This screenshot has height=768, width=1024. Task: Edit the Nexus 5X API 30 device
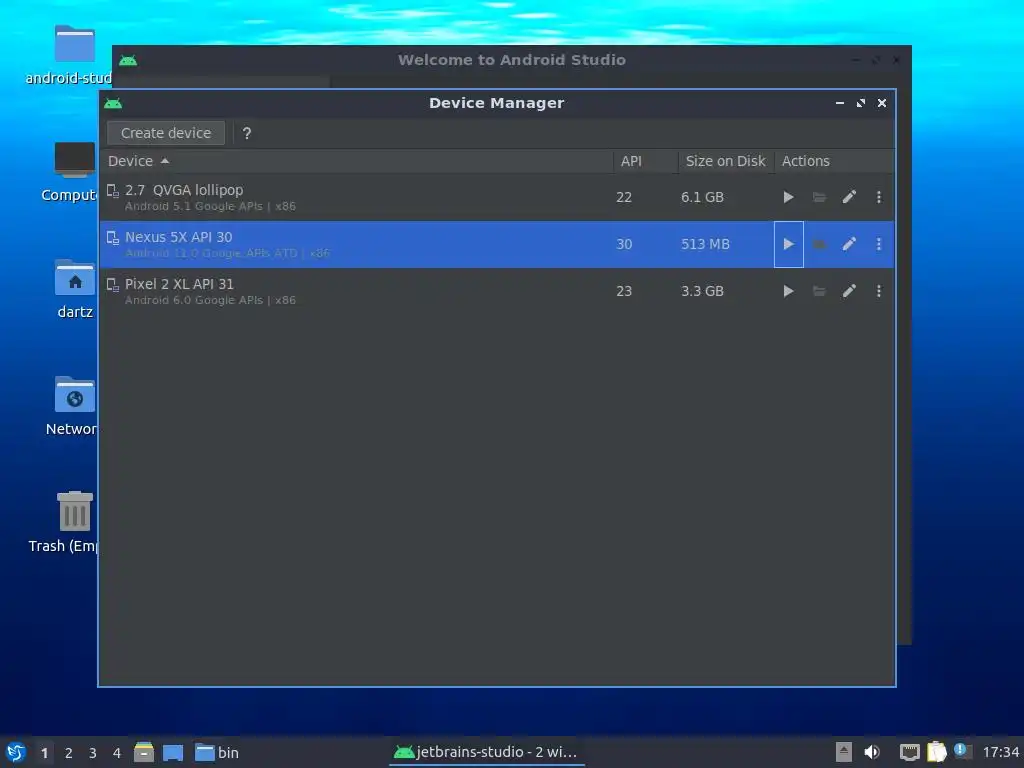(849, 244)
